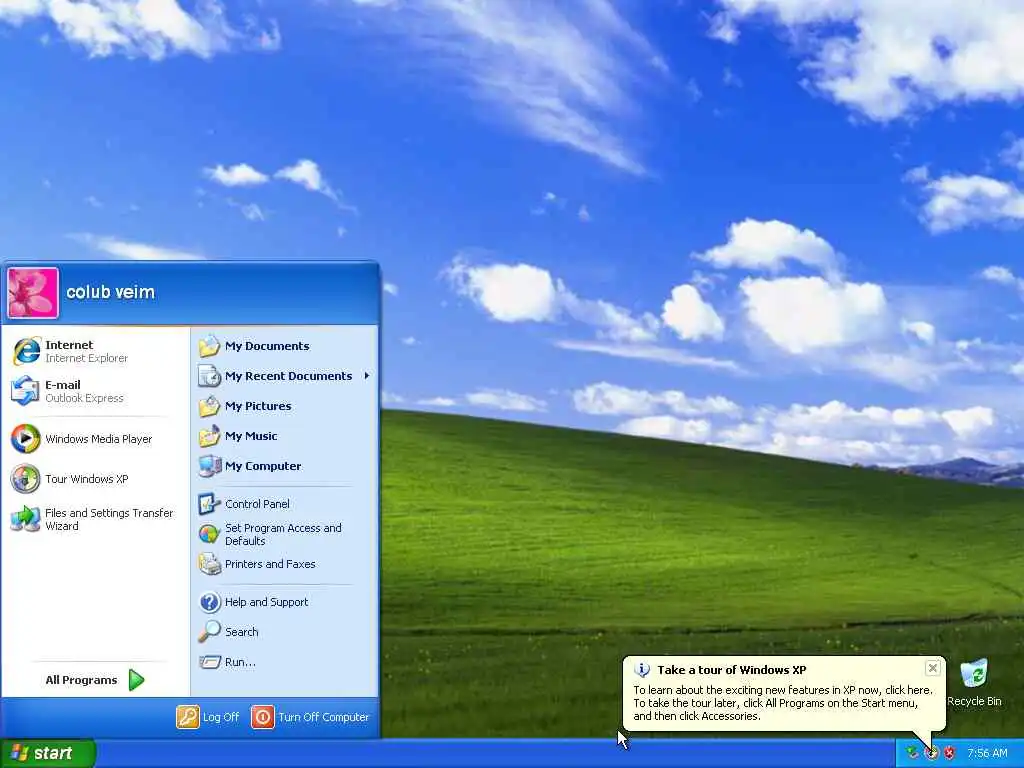Viewport: 1024px width, 768px height.
Task: Select Internet menu entry label
Action: pyautogui.click(x=69, y=345)
